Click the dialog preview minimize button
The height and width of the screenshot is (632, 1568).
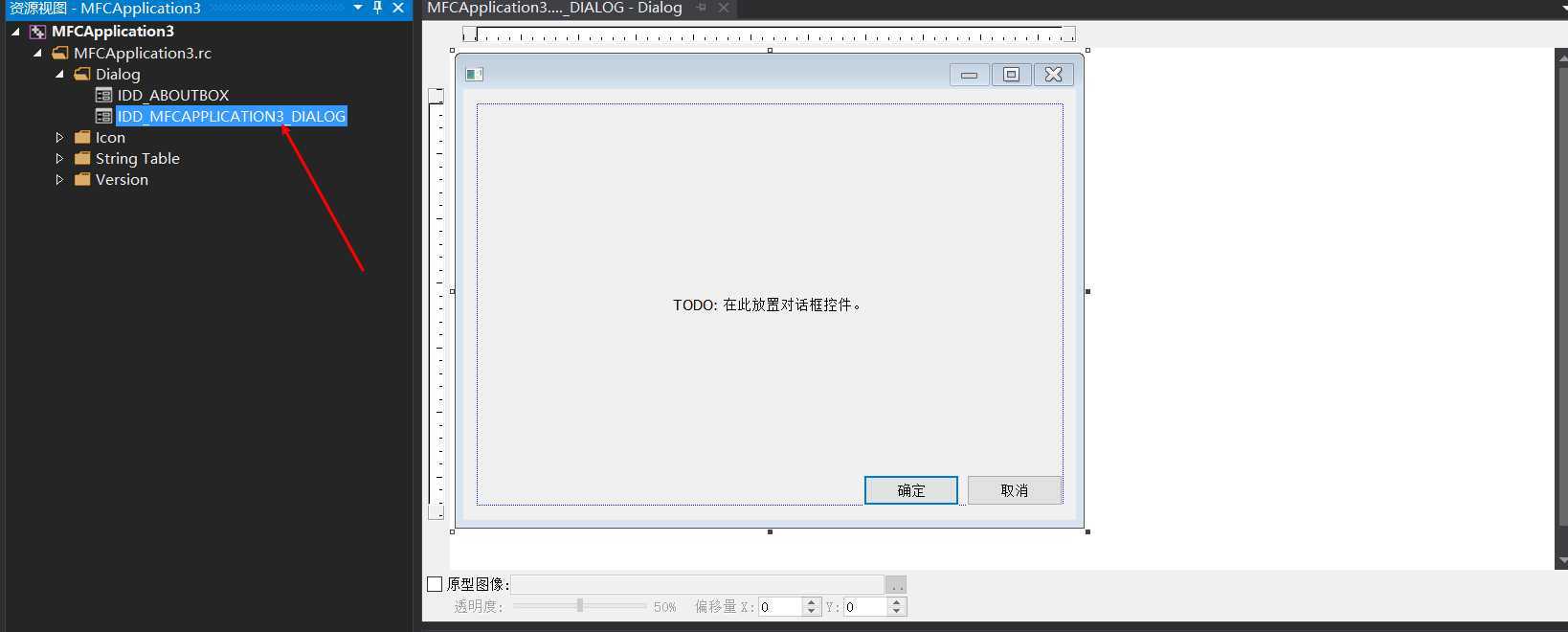(969, 75)
